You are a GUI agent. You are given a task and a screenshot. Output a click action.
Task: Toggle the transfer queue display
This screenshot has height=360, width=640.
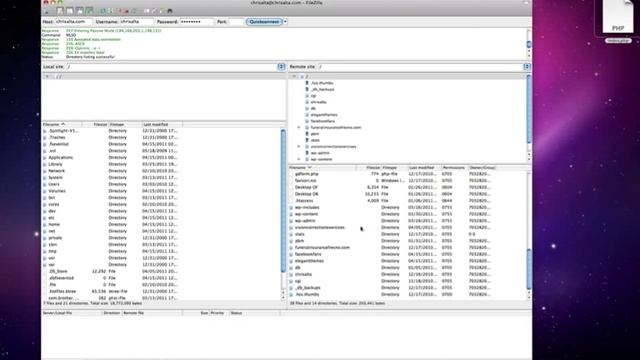click(x=89, y=11)
